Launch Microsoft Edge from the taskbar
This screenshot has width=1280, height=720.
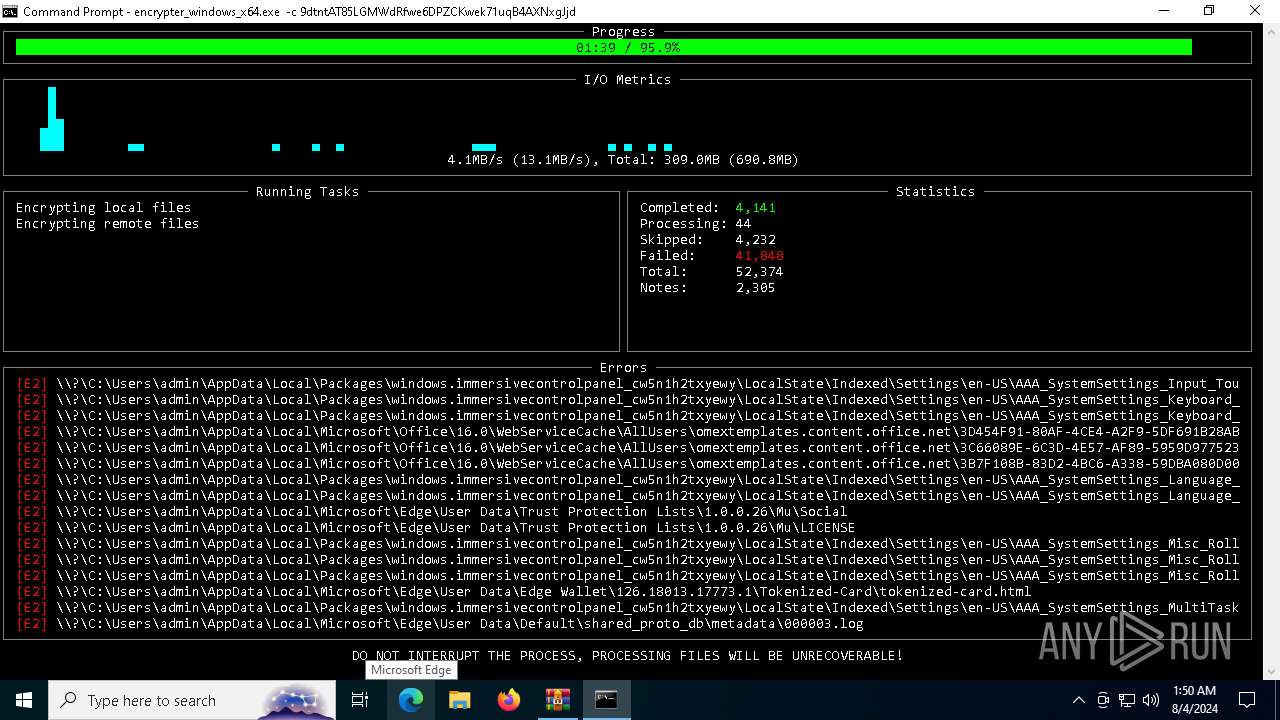pyautogui.click(x=411, y=700)
